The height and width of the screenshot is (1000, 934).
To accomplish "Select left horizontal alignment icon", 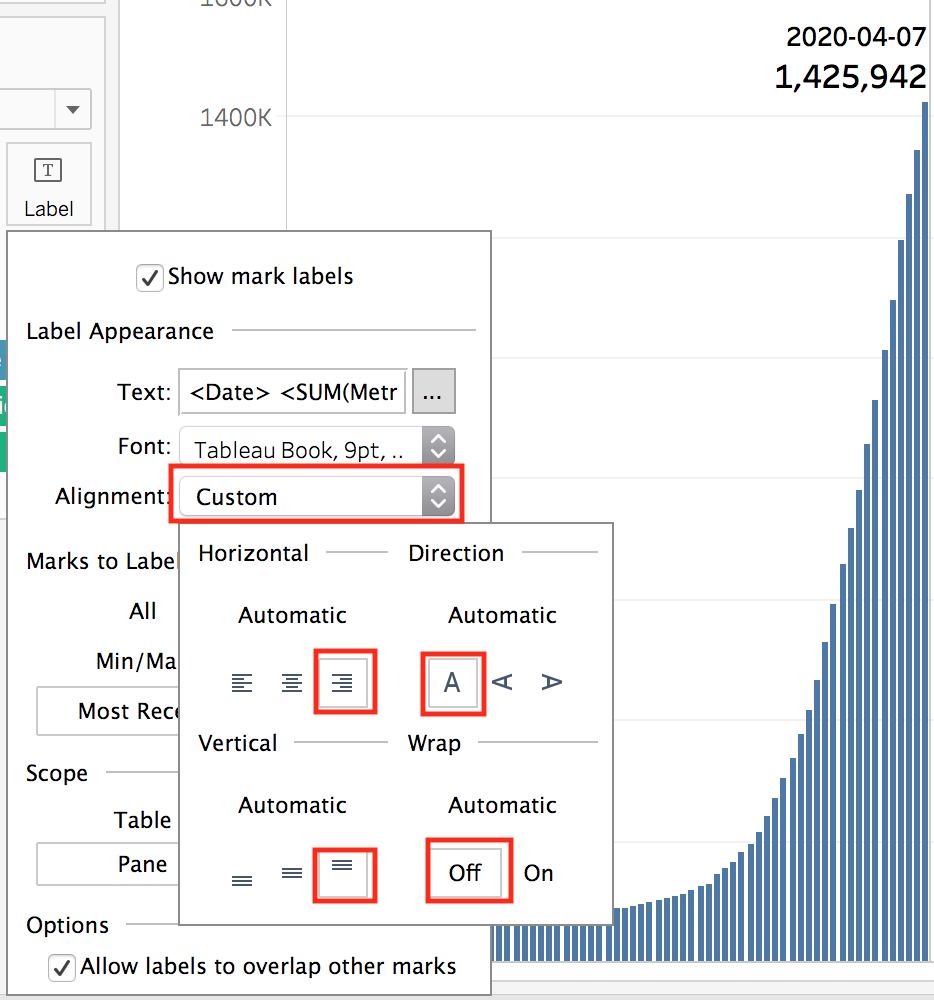I will coord(242,683).
